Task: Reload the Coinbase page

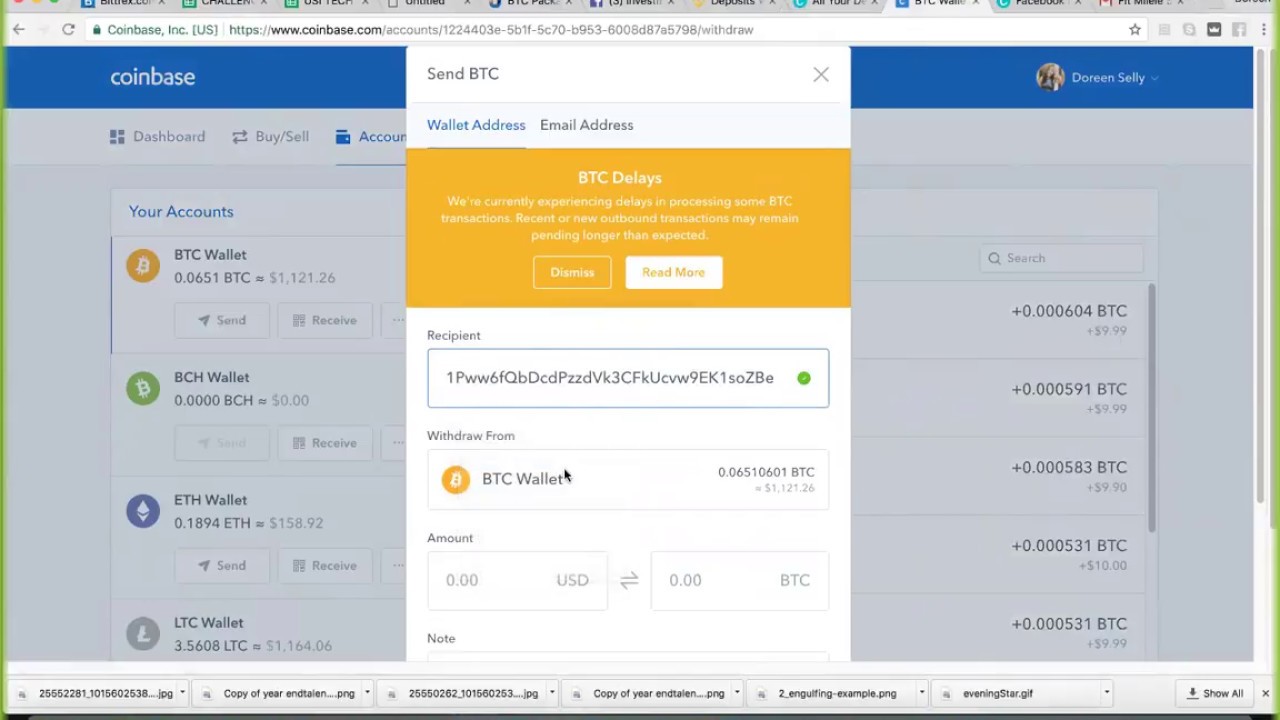Action: coord(68,30)
